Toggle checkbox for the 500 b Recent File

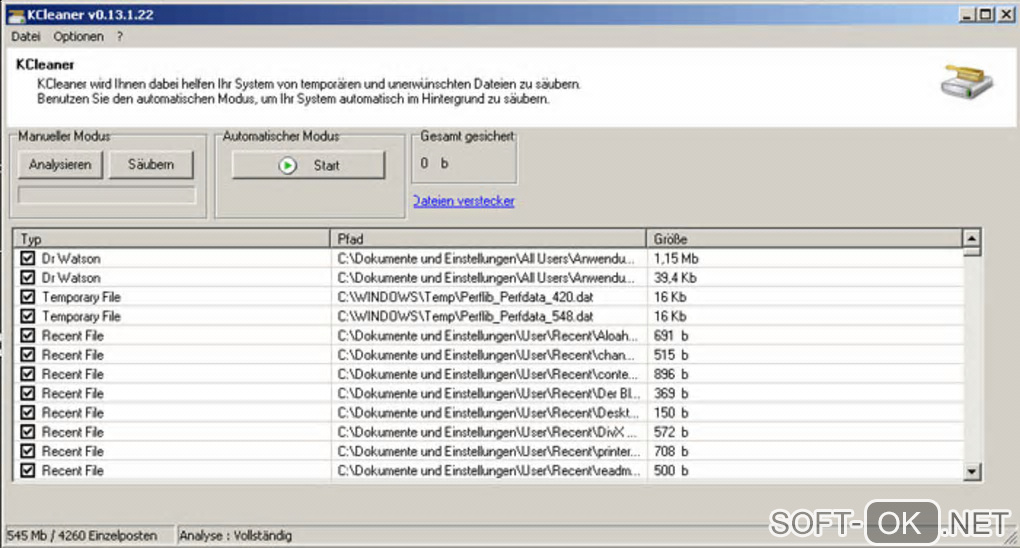click(x=27, y=470)
